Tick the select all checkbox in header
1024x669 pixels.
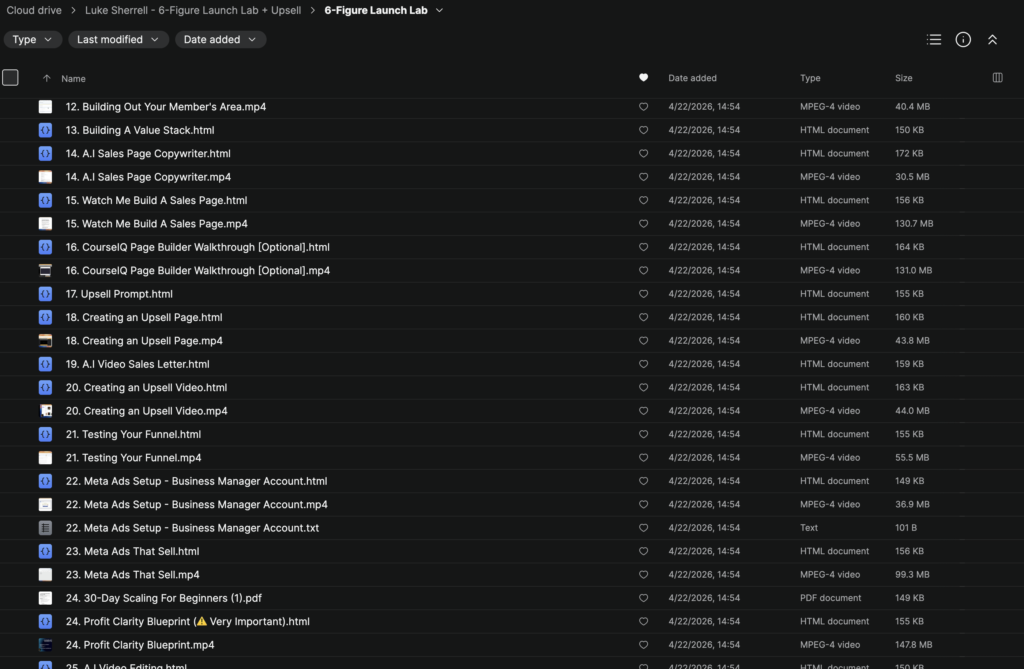point(11,78)
